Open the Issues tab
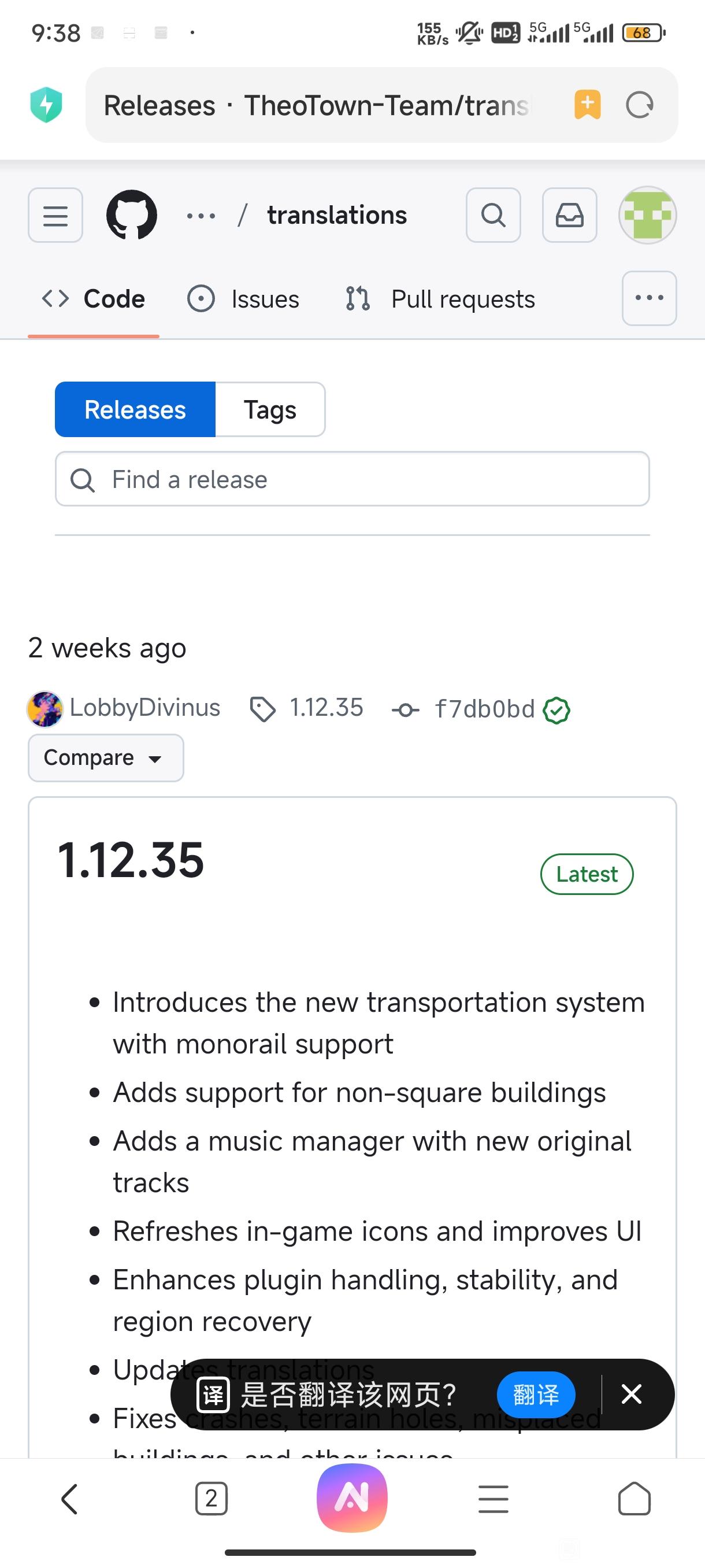Image resolution: width=705 pixels, height=1568 pixels. pos(243,299)
